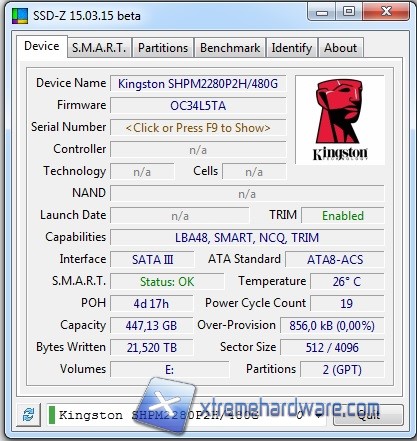Click the SSD-Z application icon in title bar
This screenshot has height=441, width=417.
pos(20,16)
